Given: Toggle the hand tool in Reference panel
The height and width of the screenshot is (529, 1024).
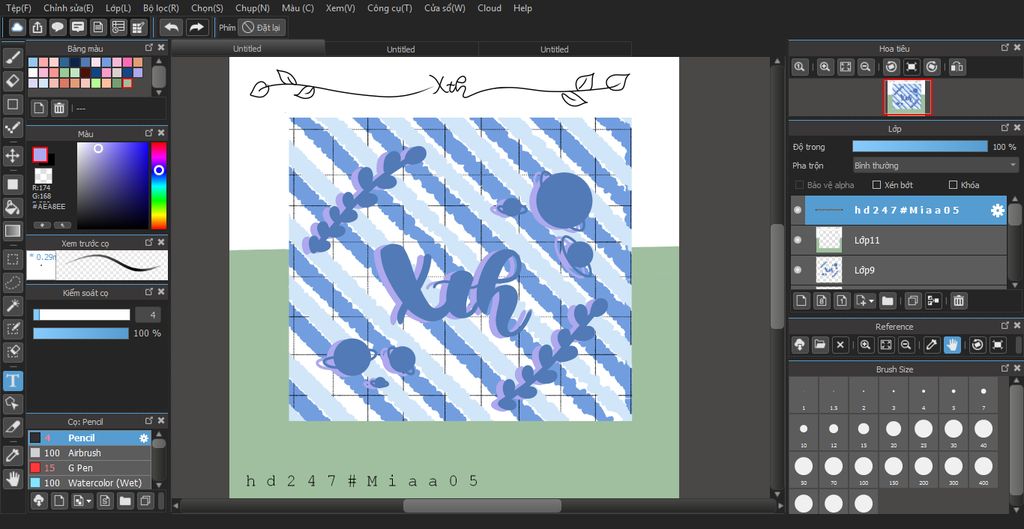Looking at the screenshot, I should (x=952, y=345).
